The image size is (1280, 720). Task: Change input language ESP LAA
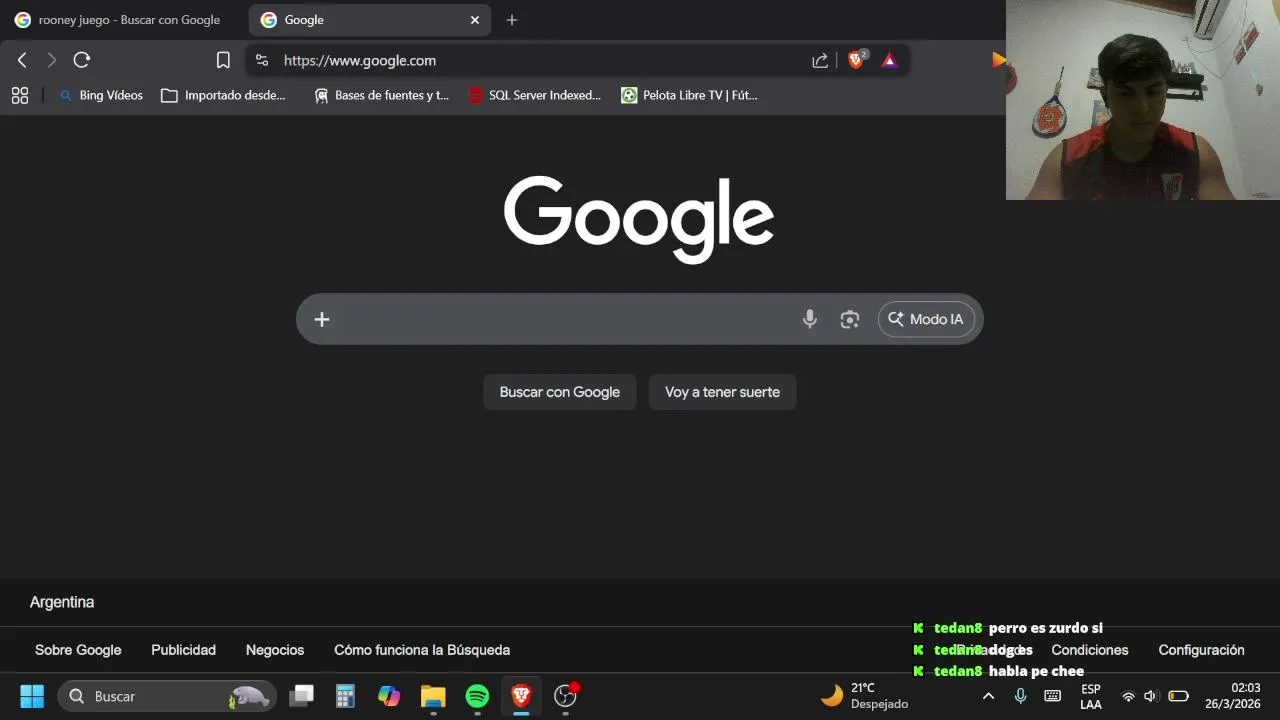coord(1091,696)
